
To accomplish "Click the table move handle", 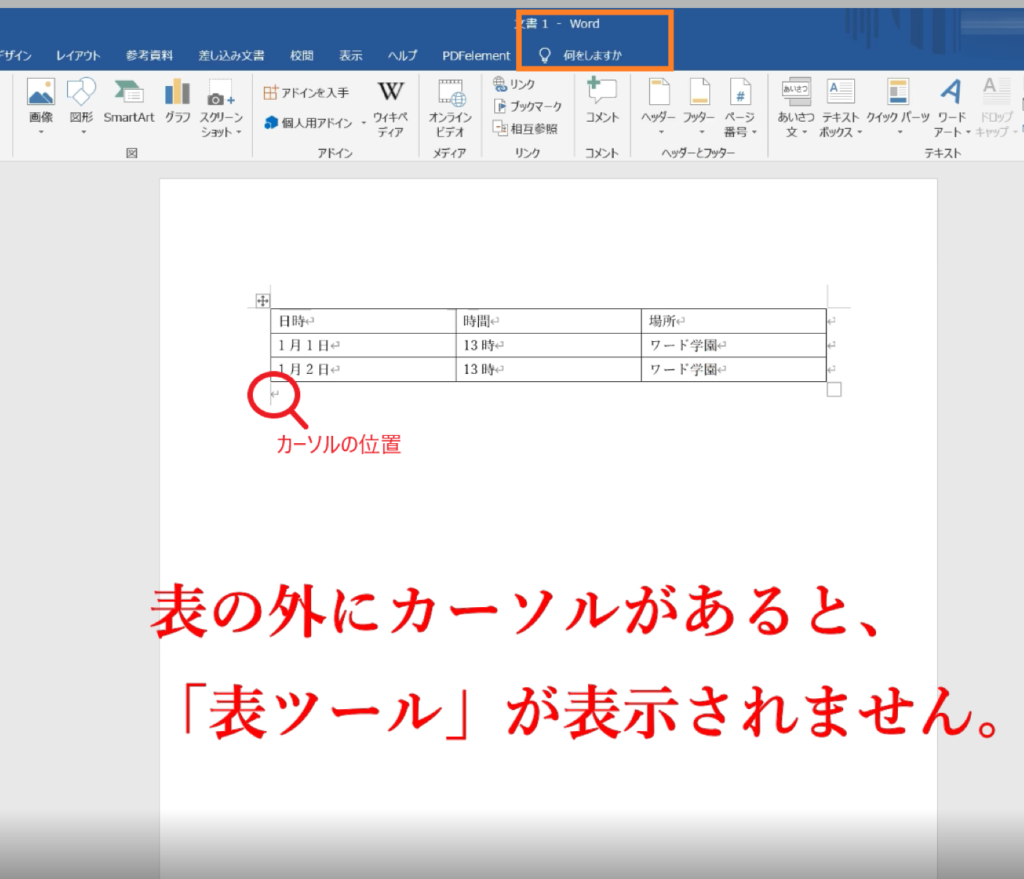I will point(262,300).
